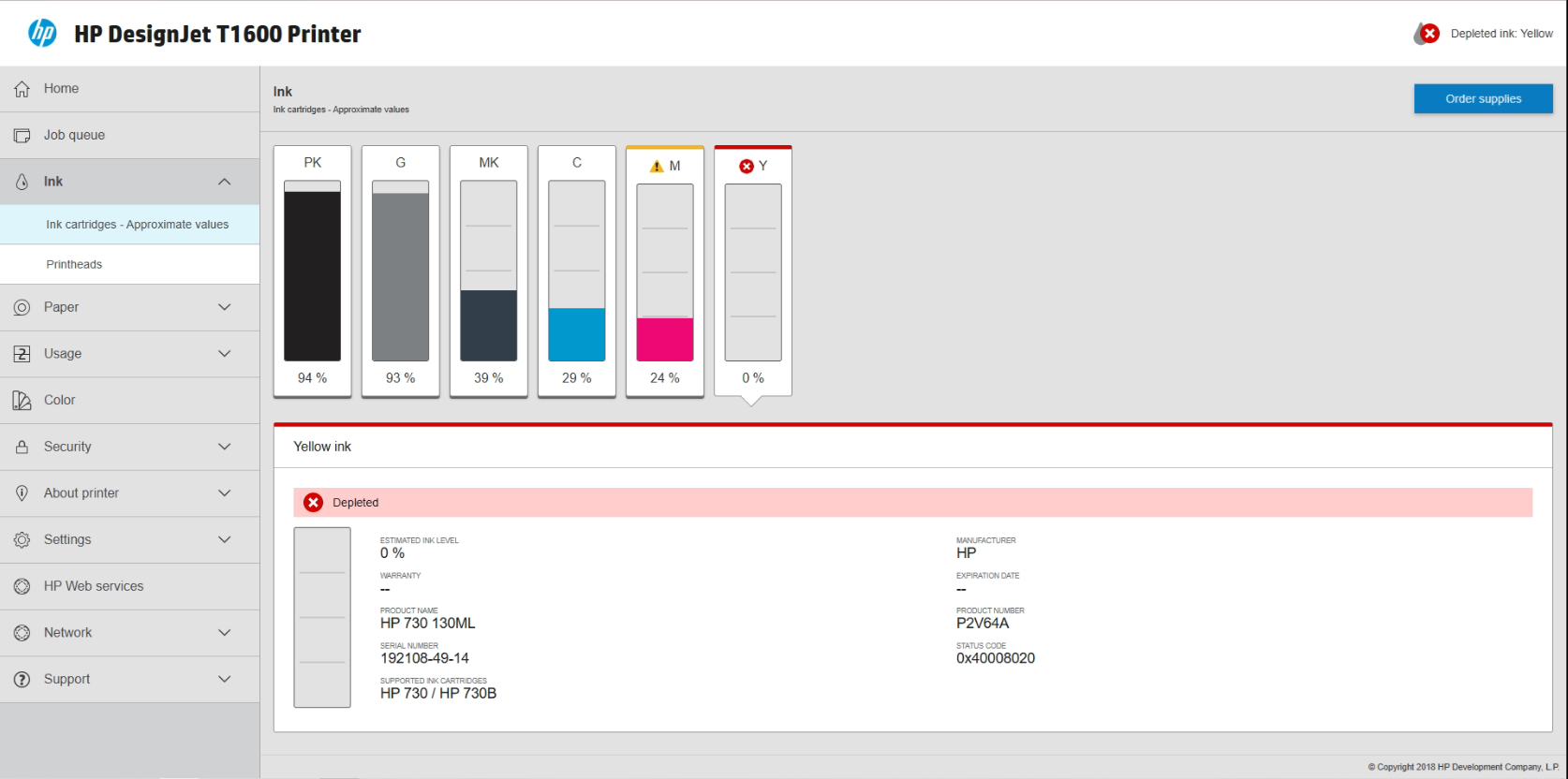
Task: Open the Job queue page
Action: [129, 136]
